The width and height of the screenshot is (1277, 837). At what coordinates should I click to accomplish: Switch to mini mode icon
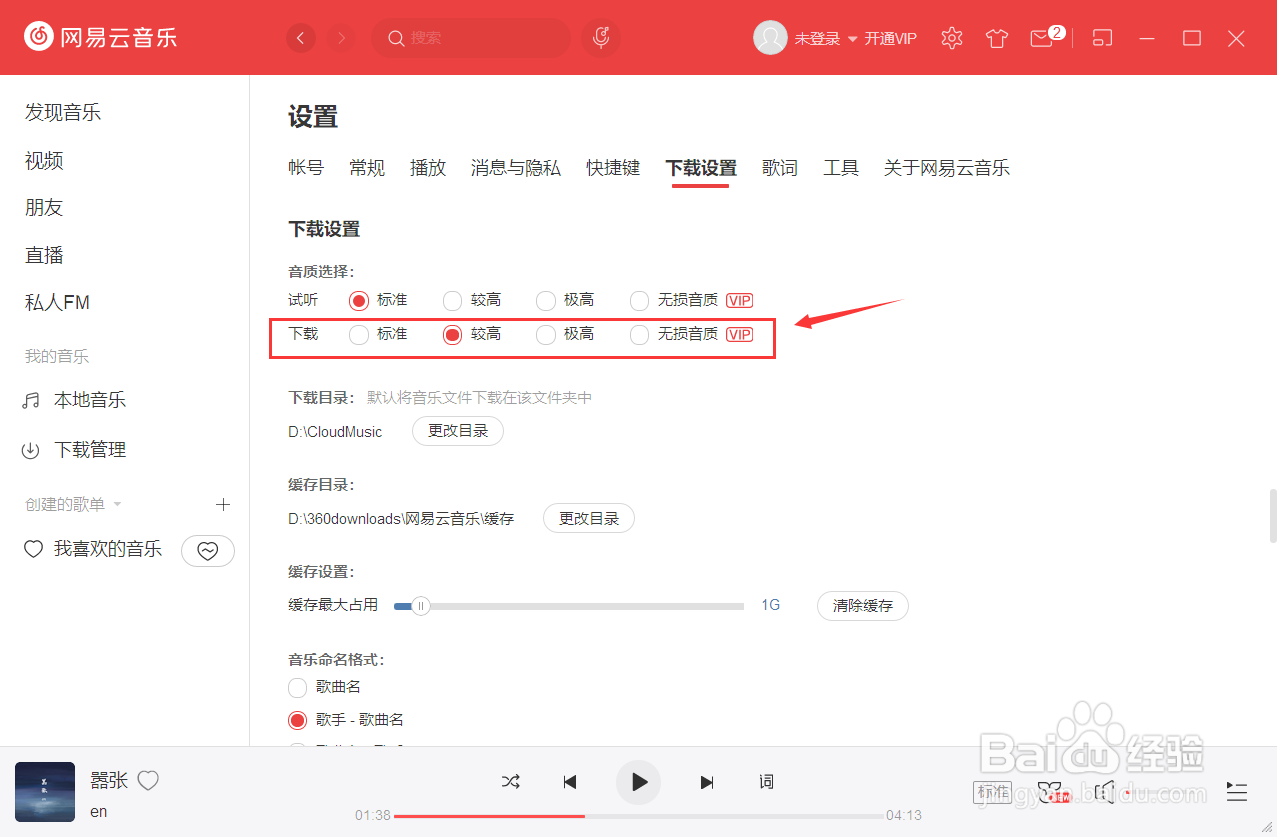[1102, 38]
